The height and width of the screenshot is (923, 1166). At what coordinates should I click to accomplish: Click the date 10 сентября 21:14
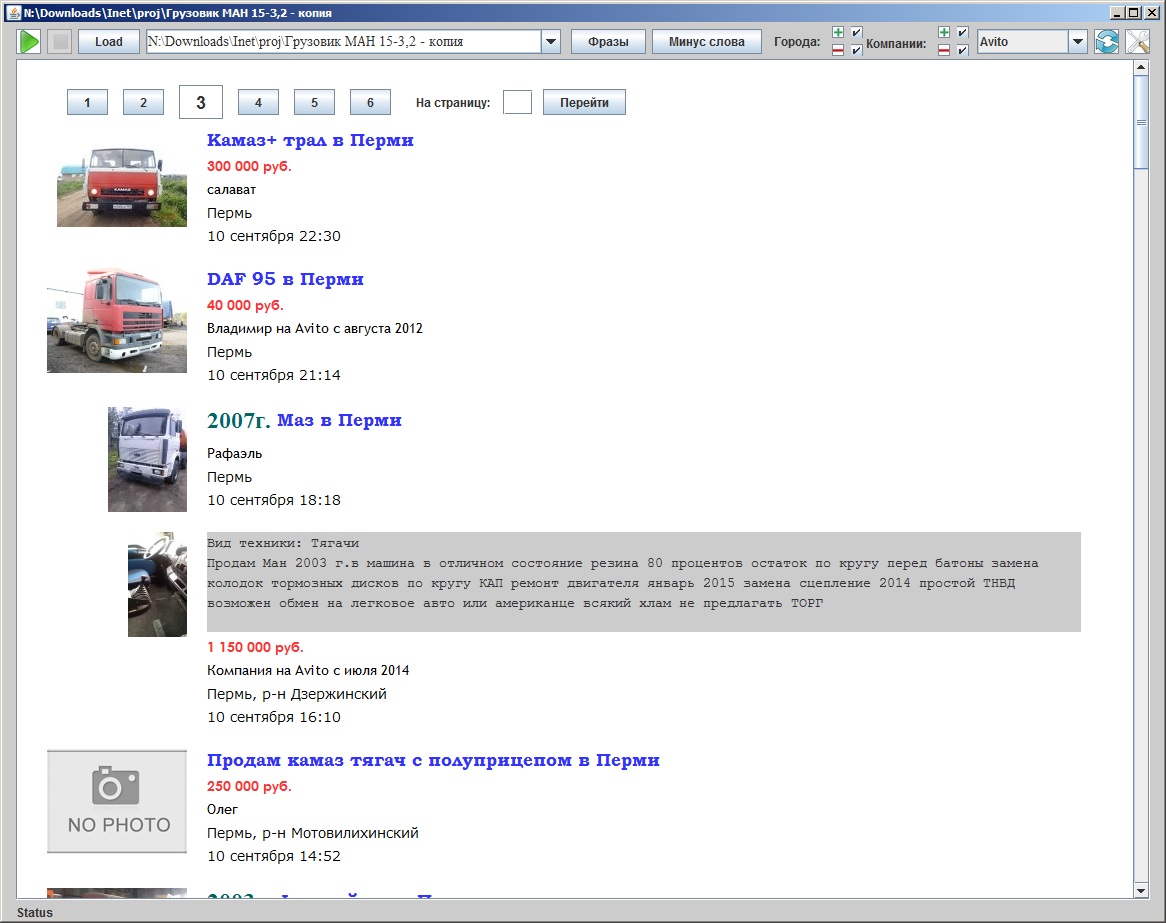point(274,375)
